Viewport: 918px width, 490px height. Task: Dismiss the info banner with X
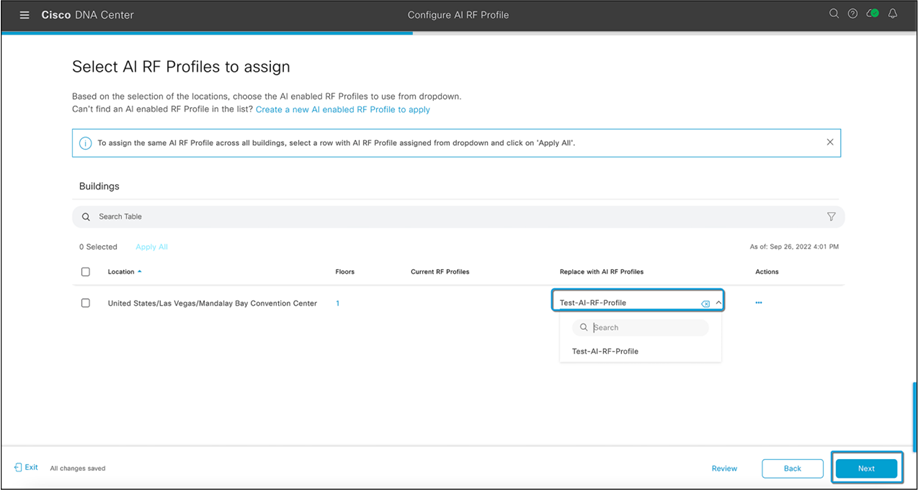830,142
